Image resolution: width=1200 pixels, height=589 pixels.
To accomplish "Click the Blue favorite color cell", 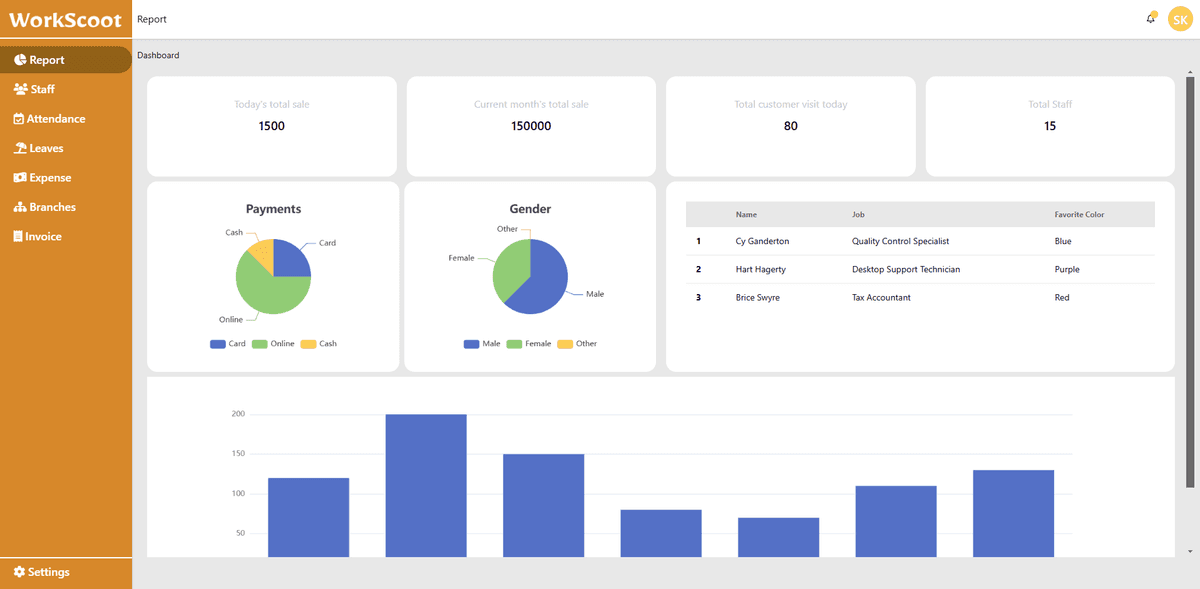I will click(1063, 241).
